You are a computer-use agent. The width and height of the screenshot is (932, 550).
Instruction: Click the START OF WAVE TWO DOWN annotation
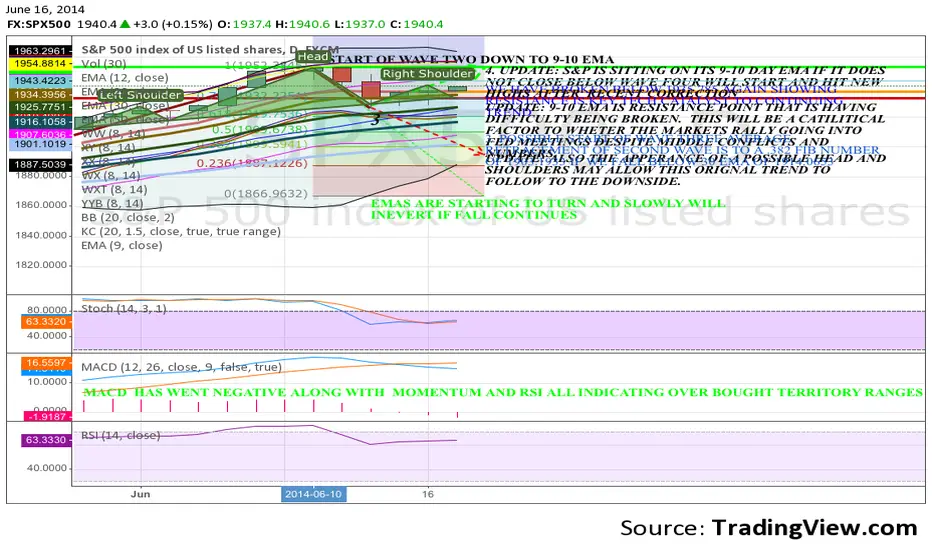coord(470,59)
